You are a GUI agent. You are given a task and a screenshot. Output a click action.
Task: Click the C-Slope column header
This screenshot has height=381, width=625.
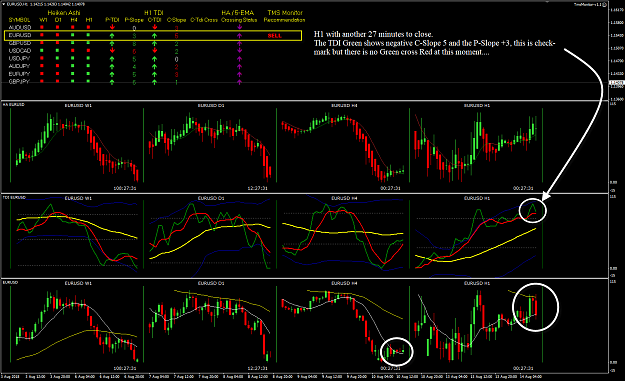(177, 20)
